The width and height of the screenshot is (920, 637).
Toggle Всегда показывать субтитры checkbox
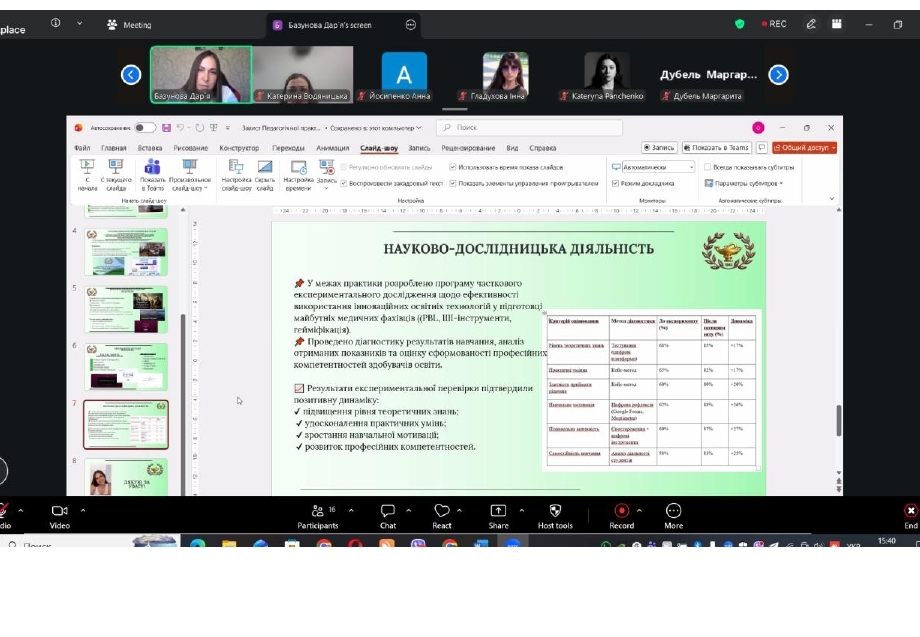pyautogui.click(x=708, y=167)
